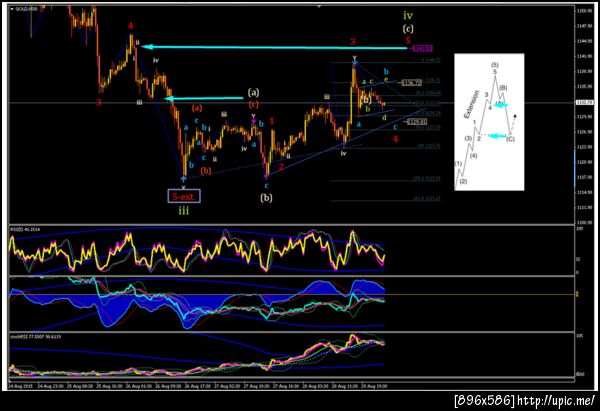The image size is (600, 411).
Task: Click the magenta price label at the cyan arrow's end
Action: click(x=423, y=48)
